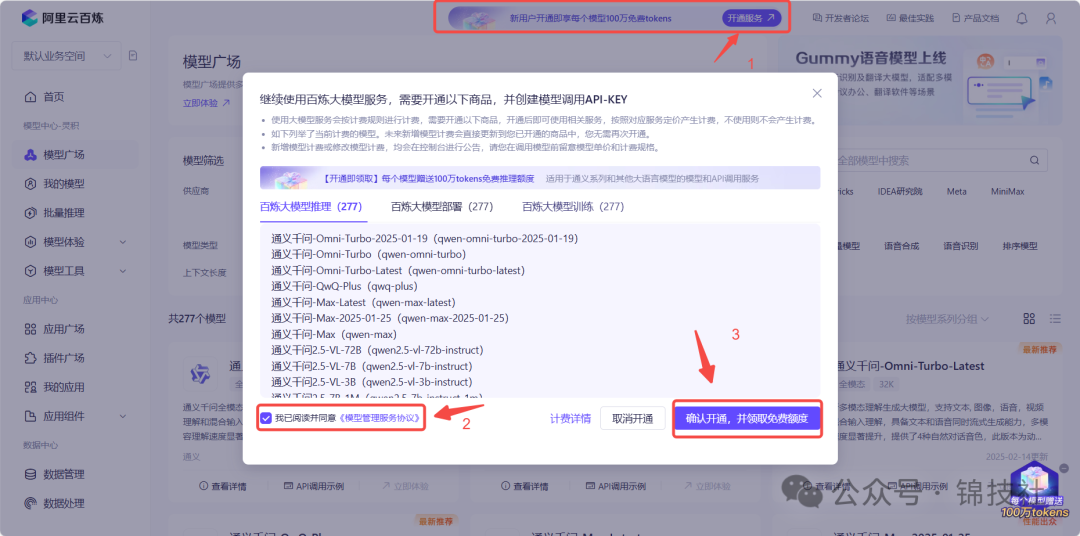Check 我已阅读并同意 agreement checkbox
This screenshot has height=536, width=1080.
266,418
